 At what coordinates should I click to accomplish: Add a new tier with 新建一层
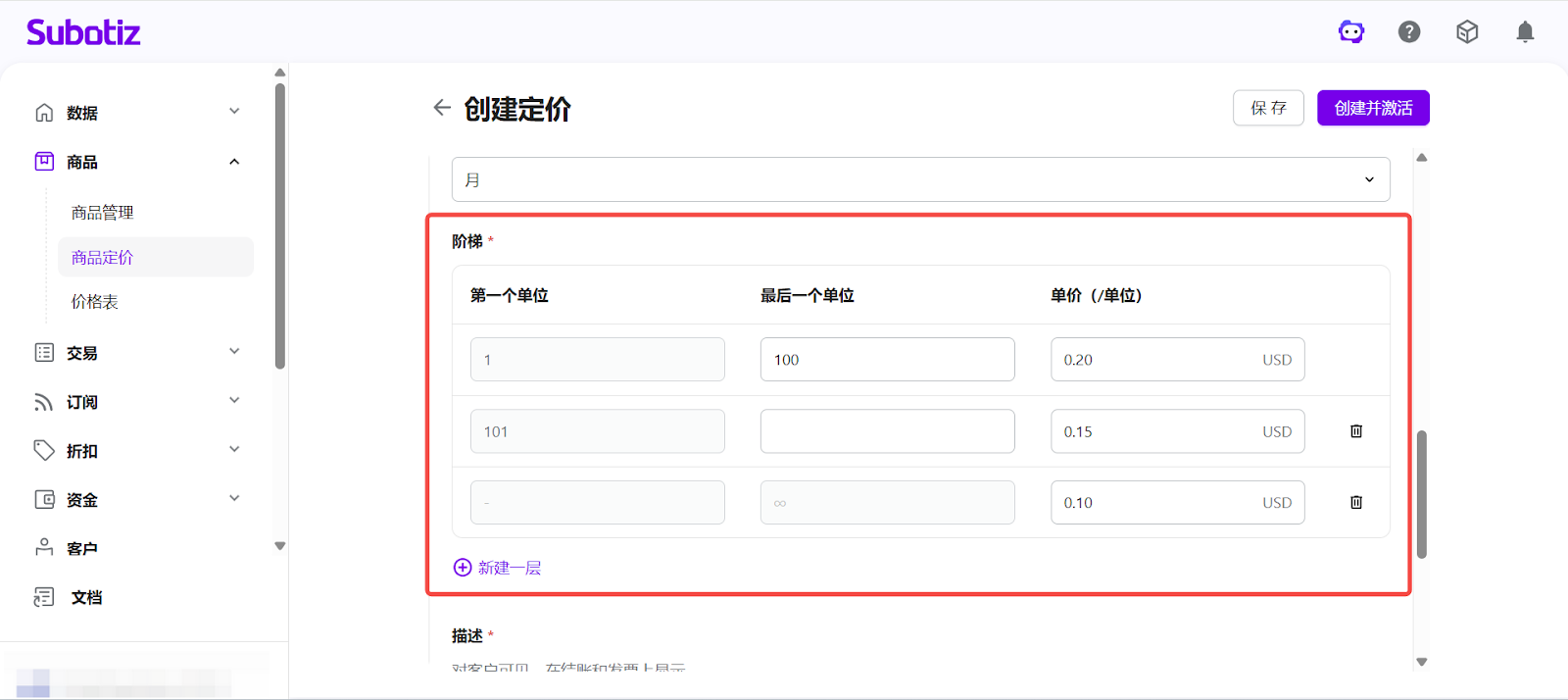click(498, 568)
